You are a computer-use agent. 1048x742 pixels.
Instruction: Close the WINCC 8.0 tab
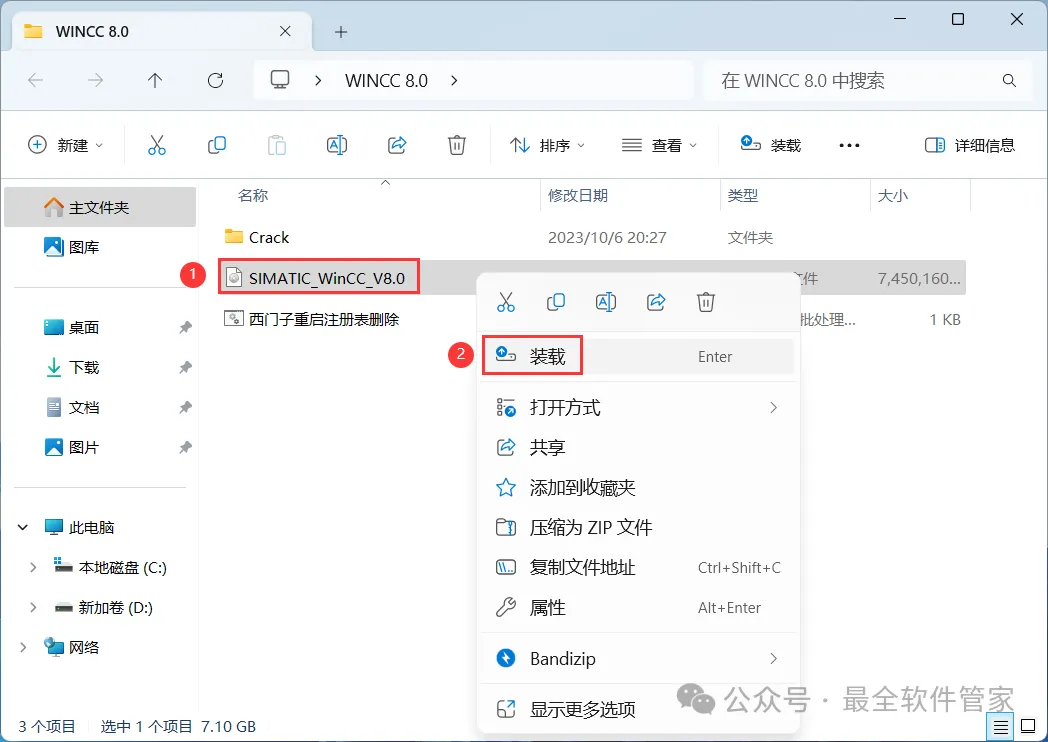coord(285,31)
